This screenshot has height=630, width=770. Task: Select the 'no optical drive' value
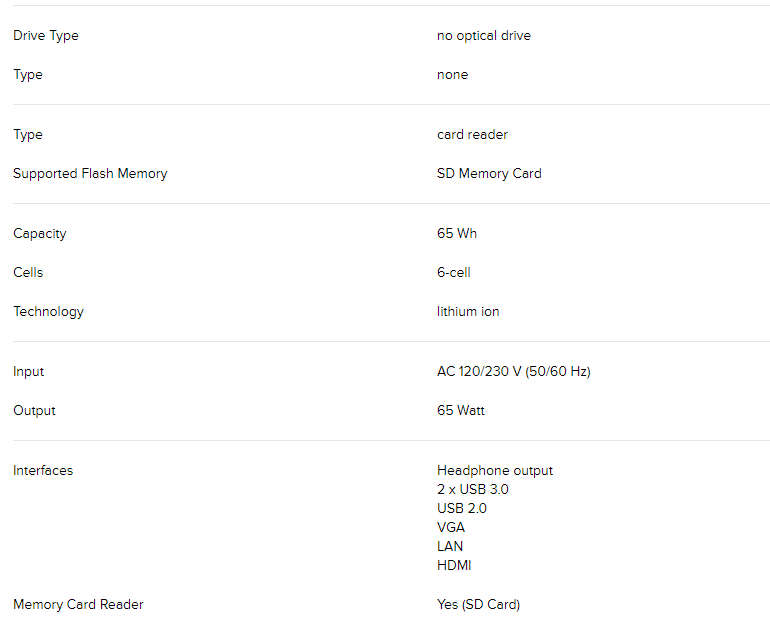(484, 36)
